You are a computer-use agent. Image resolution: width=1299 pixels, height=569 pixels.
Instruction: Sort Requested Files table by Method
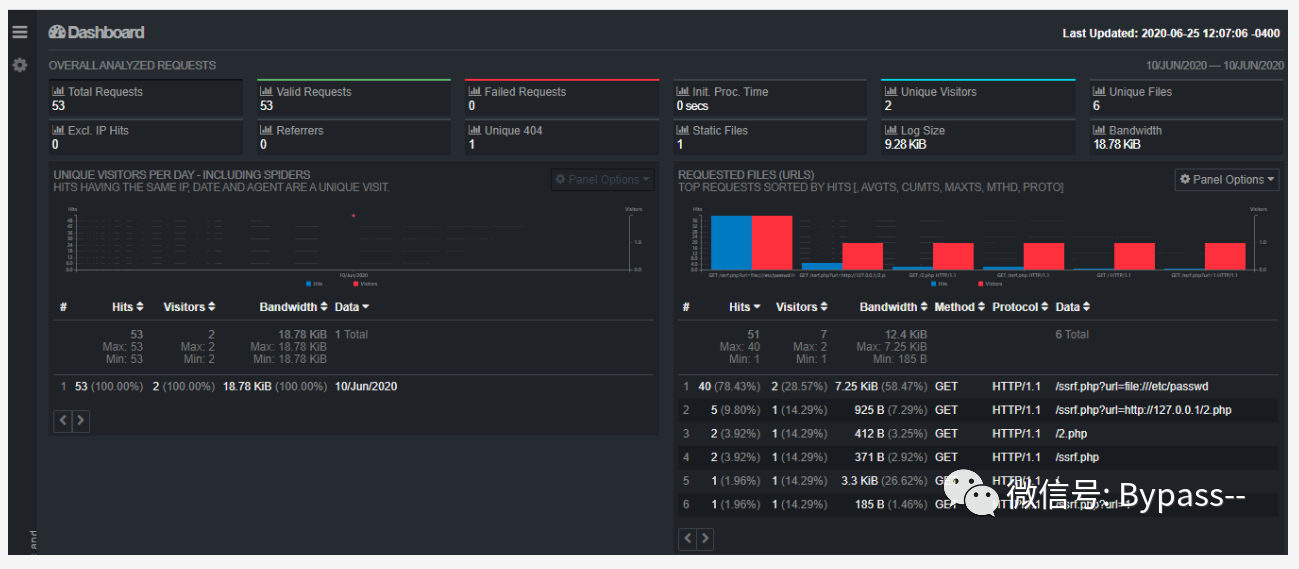pyautogui.click(x=959, y=307)
